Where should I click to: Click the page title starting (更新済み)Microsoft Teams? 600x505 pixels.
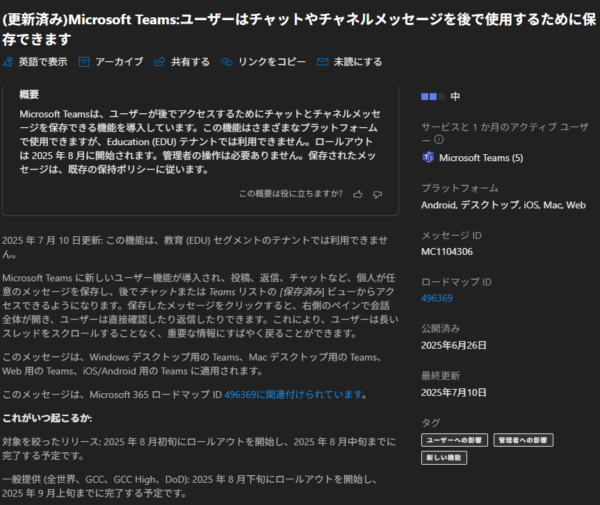click(x=299, y=29)
